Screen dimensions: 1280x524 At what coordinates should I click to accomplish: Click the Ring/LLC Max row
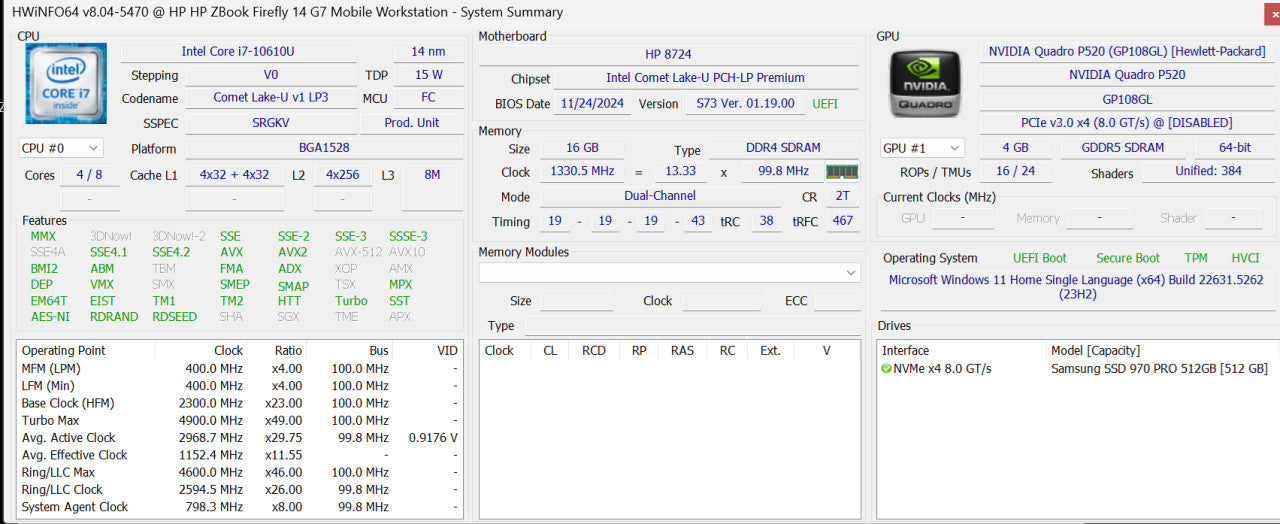(x=240, y=472)
